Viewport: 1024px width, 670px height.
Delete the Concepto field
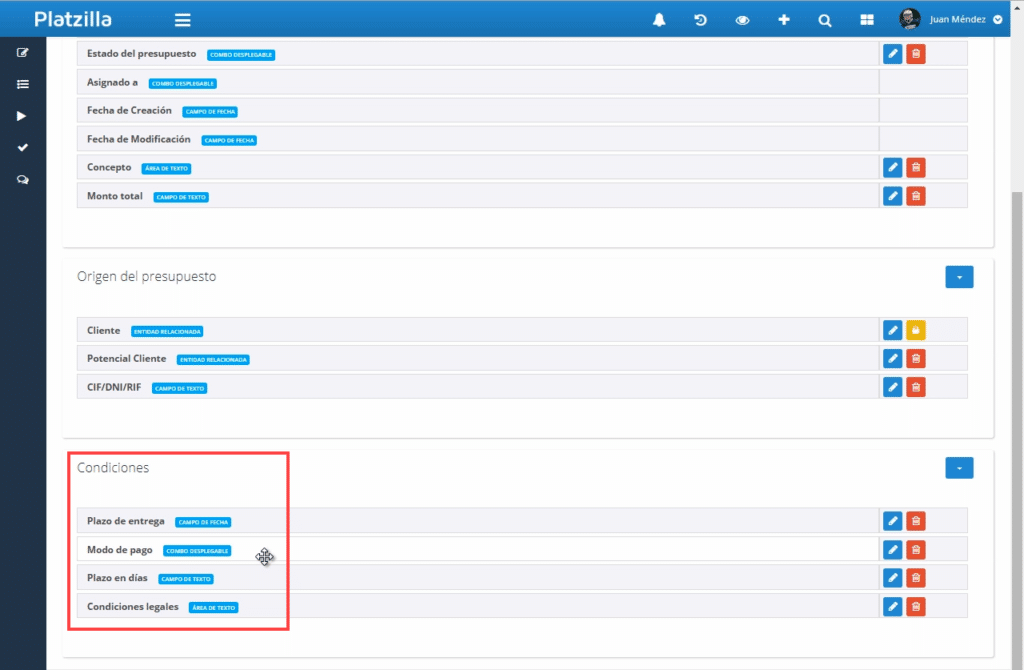(x=916, y=168)
